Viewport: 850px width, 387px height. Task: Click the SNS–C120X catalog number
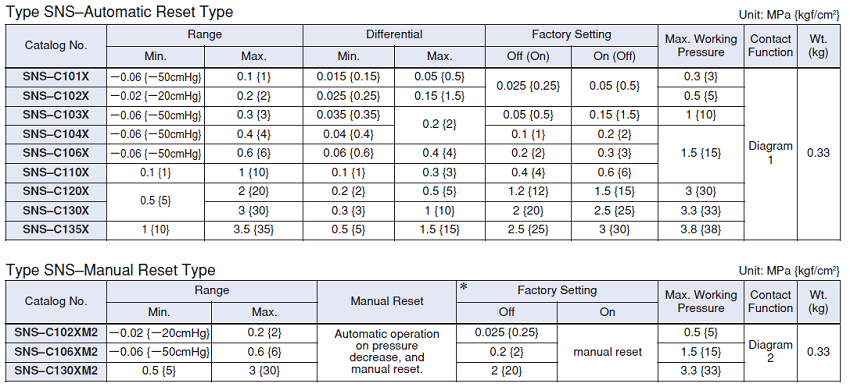click(x=56, y=192)
